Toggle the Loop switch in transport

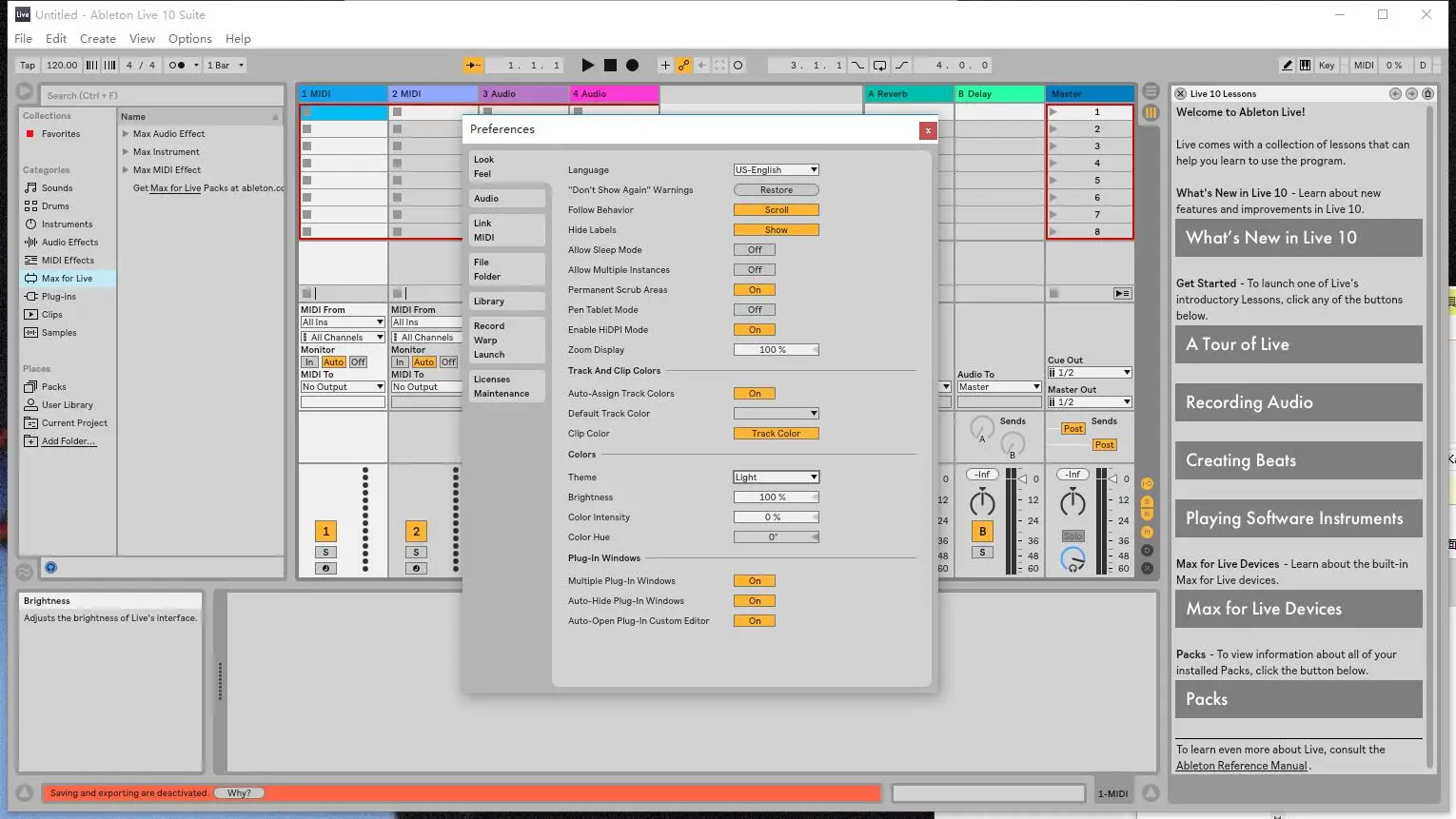[879, 65]
